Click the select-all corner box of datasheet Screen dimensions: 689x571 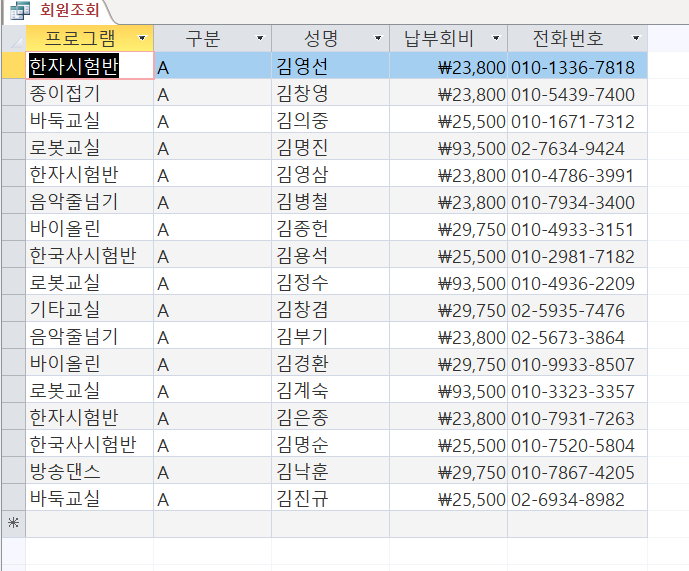13,39
